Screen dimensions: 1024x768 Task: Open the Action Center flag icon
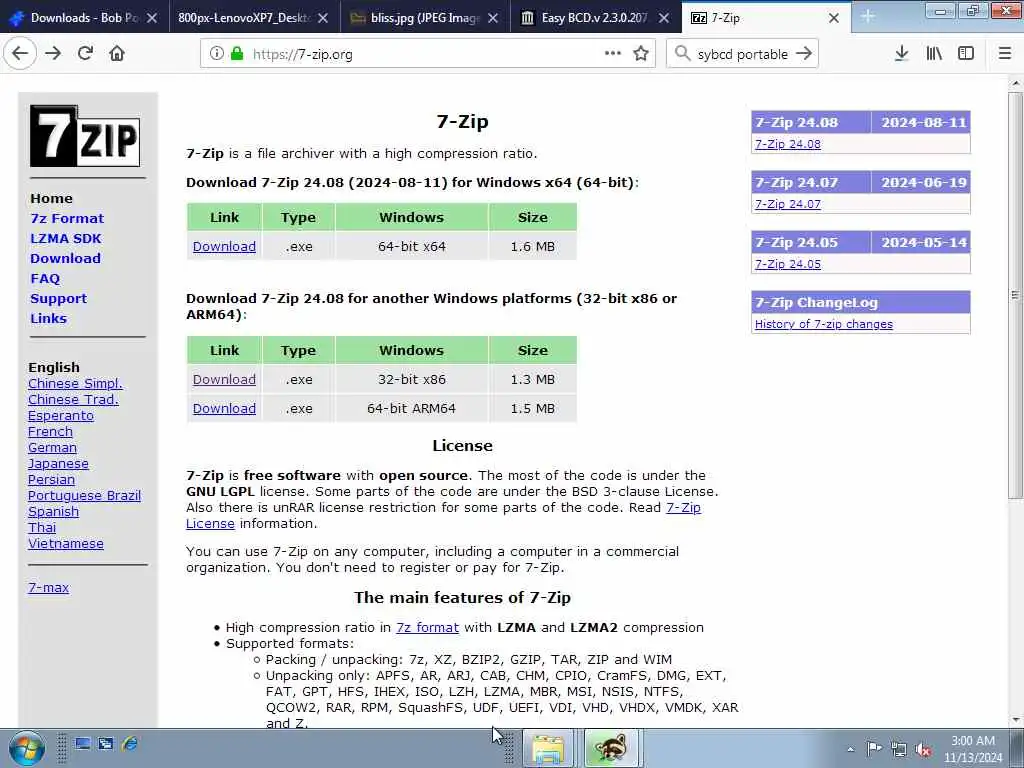click(874, 748)
